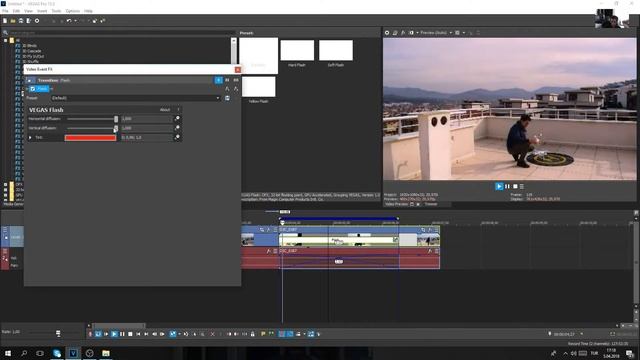Open the Options menu

point(73,11)
